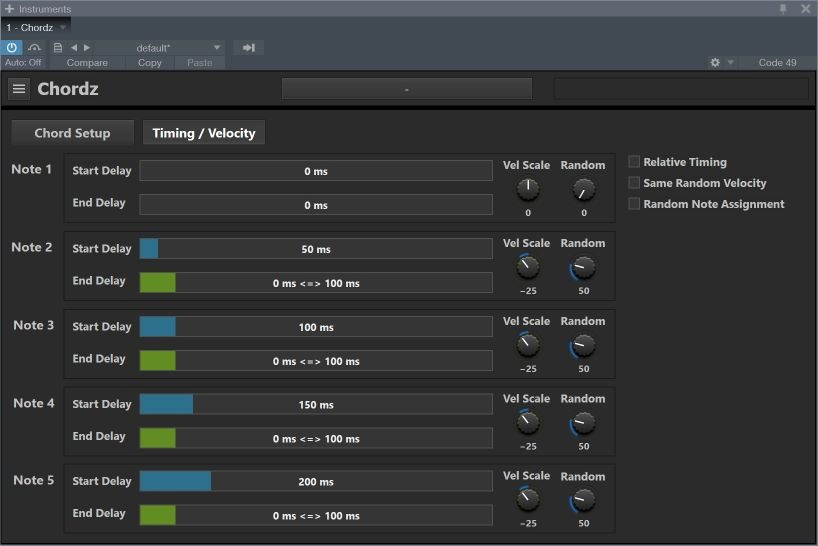This screenshot has width=818, height=546.
Task: Click Note 1 Start Delay slider
Action: pyautogui.click(x=316, y=171)
